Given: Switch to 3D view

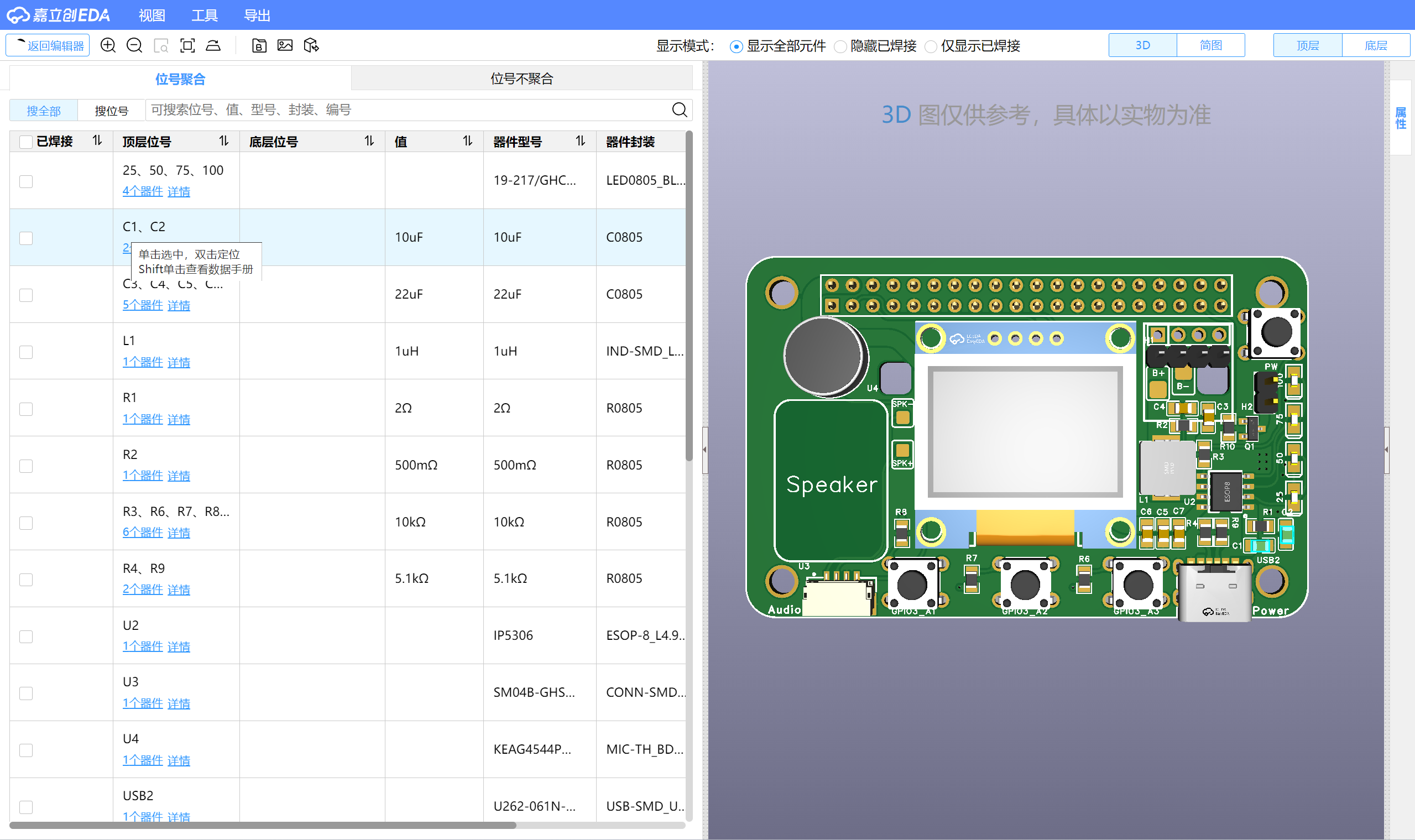Looking at the screenshot, I should 1142,45.
